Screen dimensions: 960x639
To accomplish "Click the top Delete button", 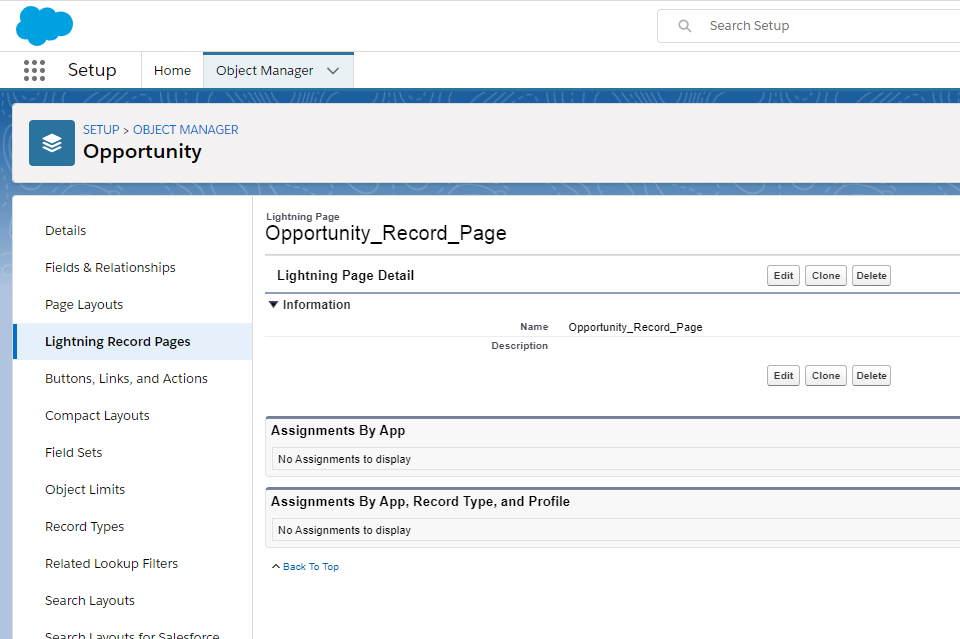I will click(x=871, y=276).
